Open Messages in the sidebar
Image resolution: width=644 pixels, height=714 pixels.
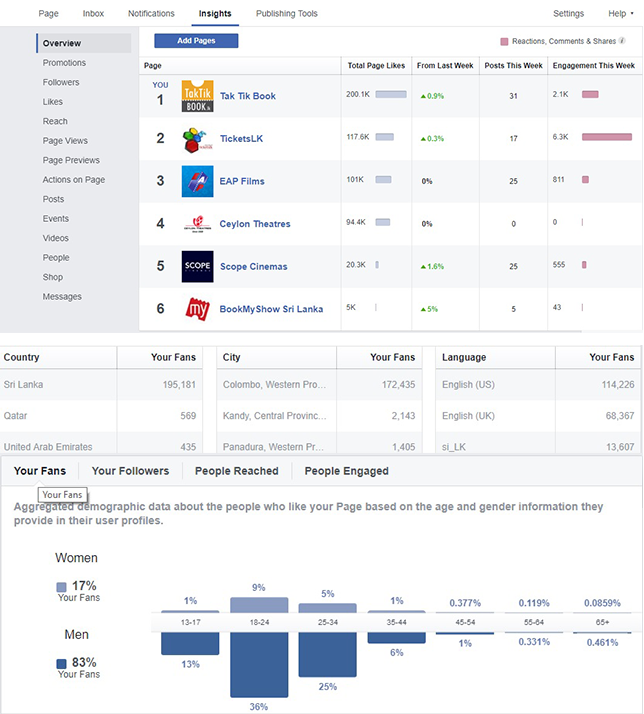tap(62, 297)
